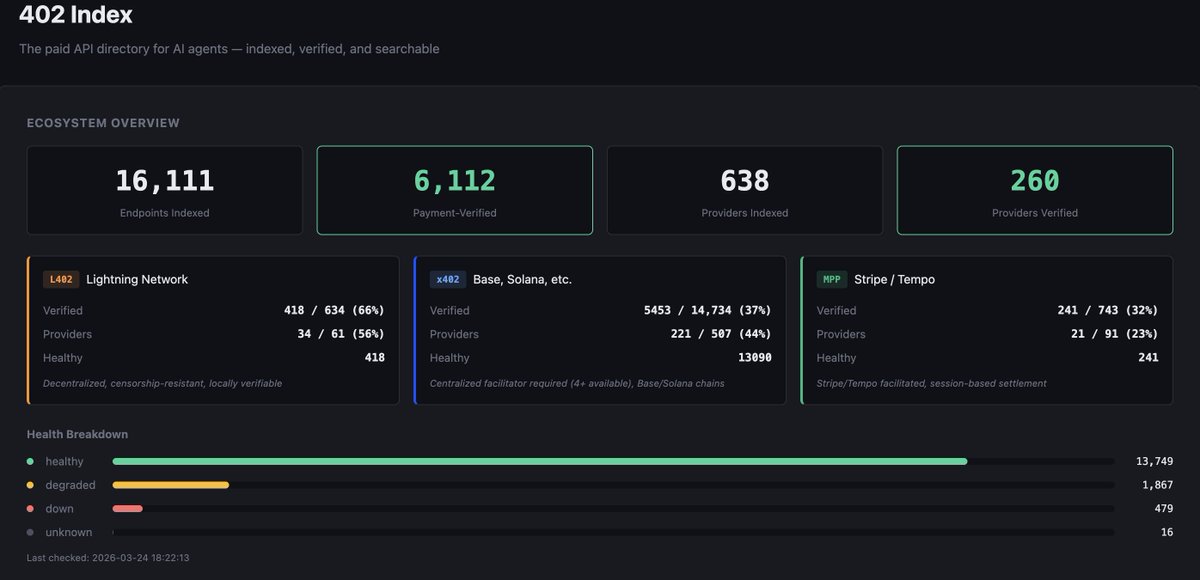Viewport: 1200px width, 580px height.
Task: Click Healthy label in Base, Solana card
Action: tap(450, 358)
